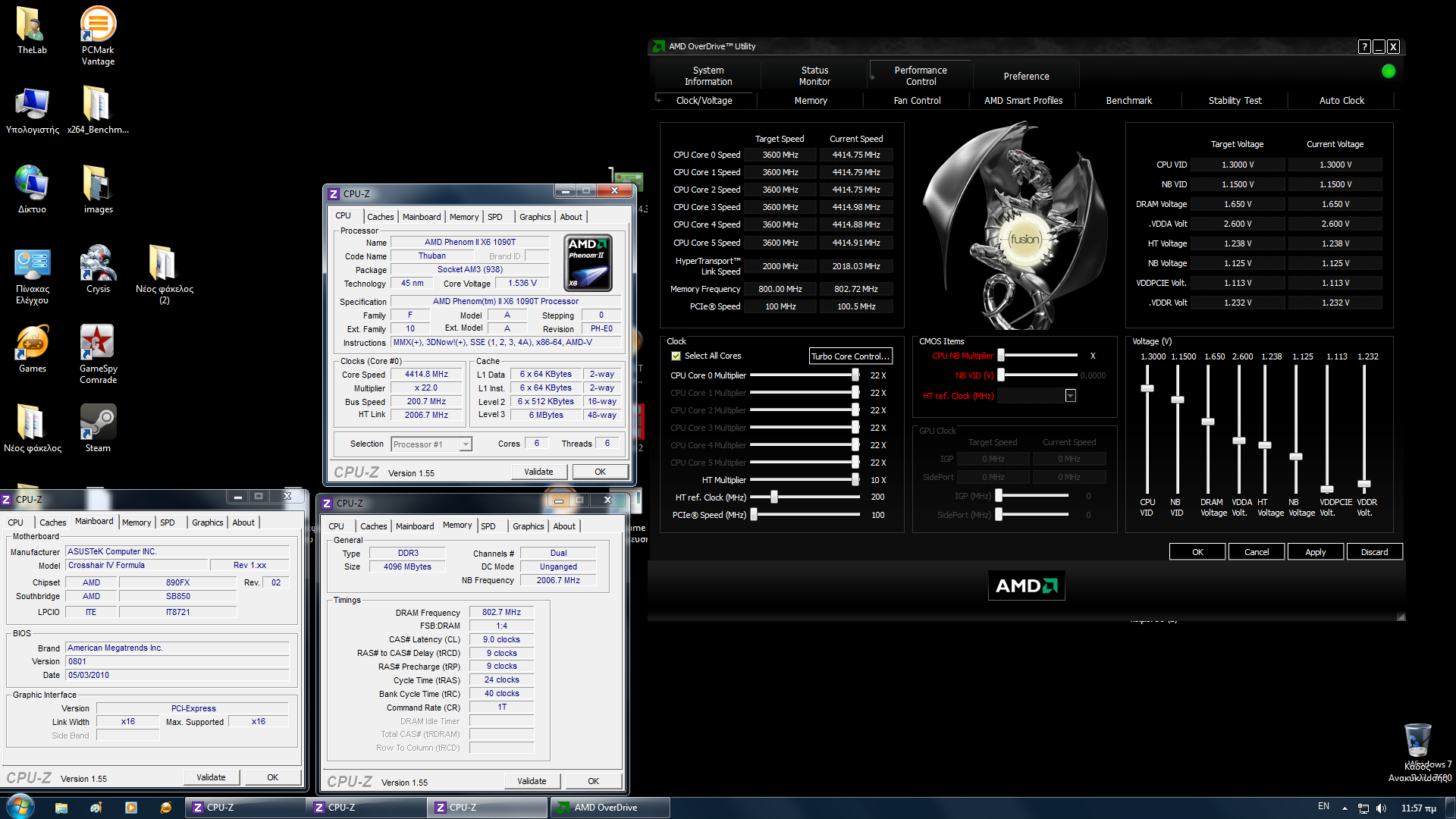Click OK in AMD OverDrive
The image size is (1456, 819).
pos(1197,552)
